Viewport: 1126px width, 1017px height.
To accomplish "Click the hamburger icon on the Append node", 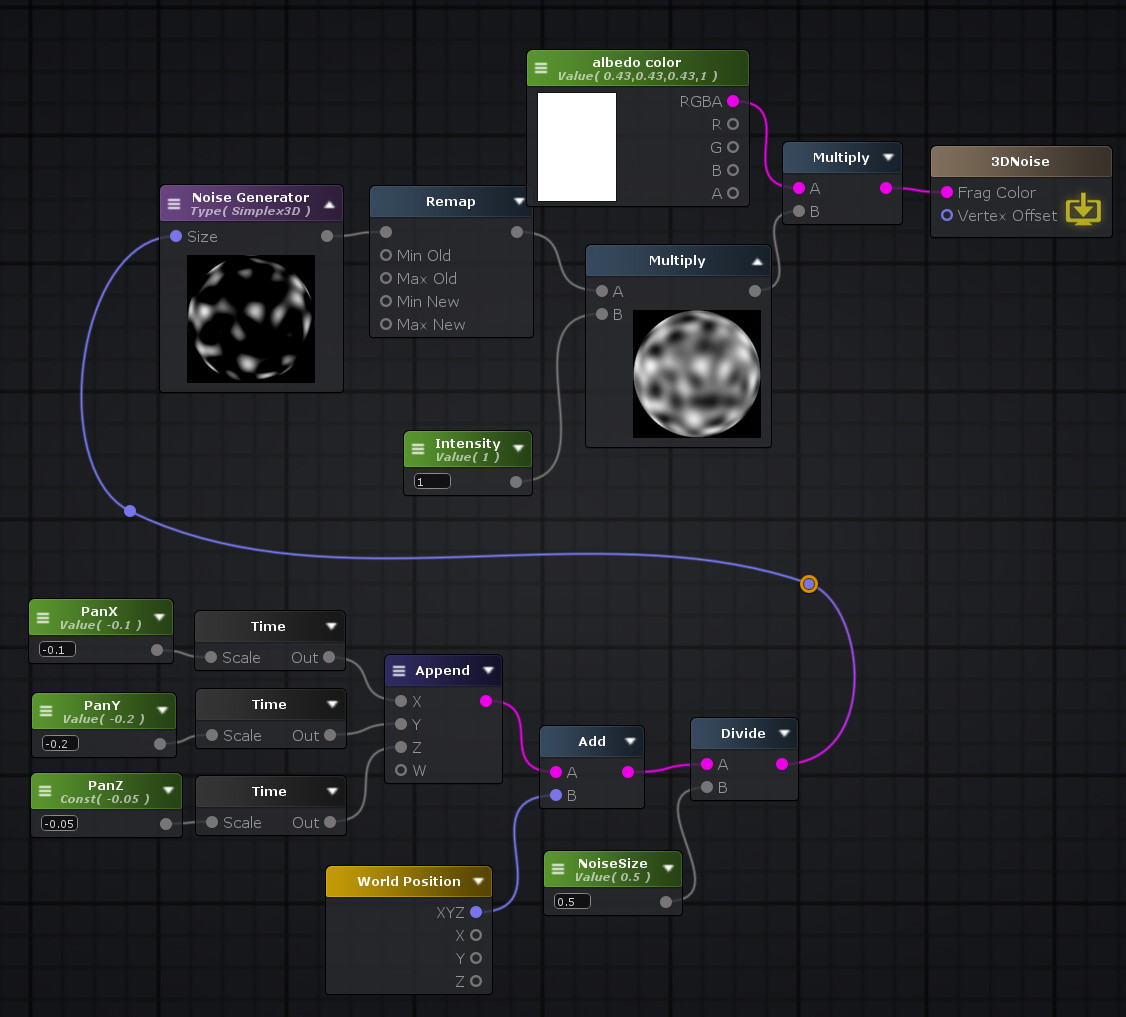I will tap(400, 670).
